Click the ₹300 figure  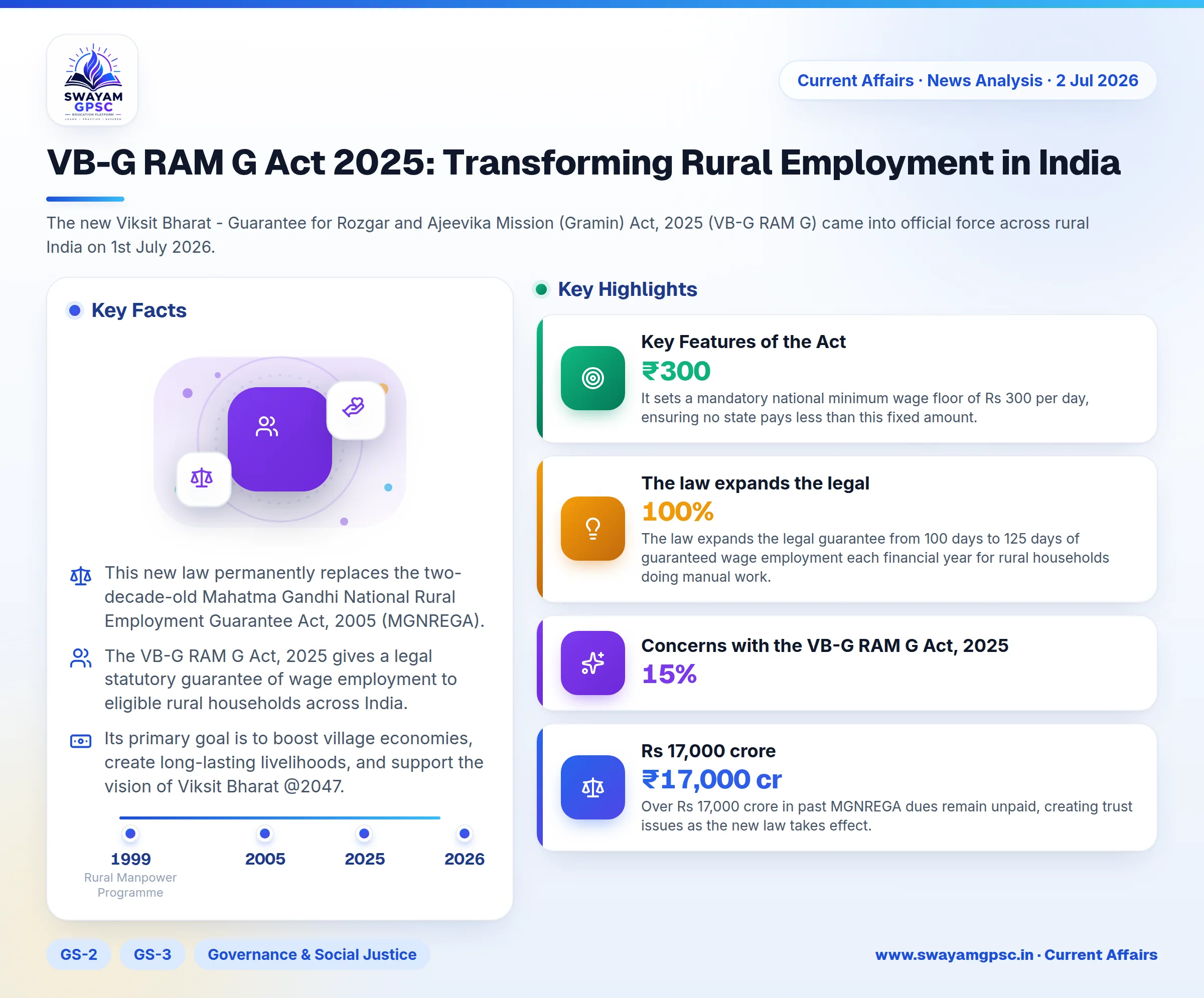click(676, 371)
